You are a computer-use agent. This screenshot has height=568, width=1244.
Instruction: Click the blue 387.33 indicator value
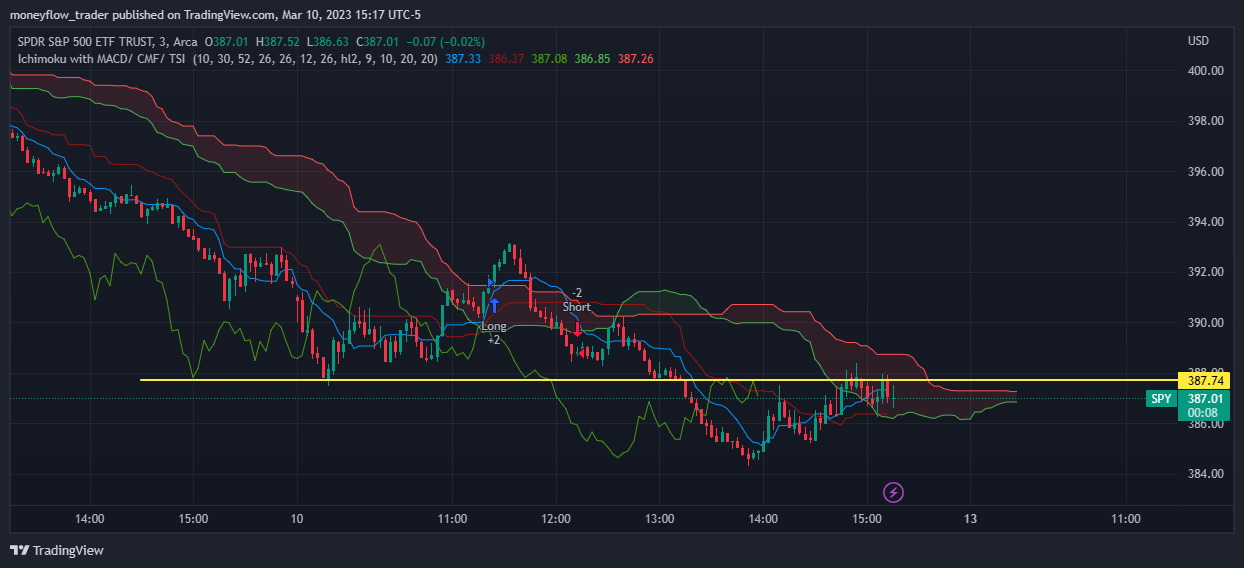coord(463,59)
